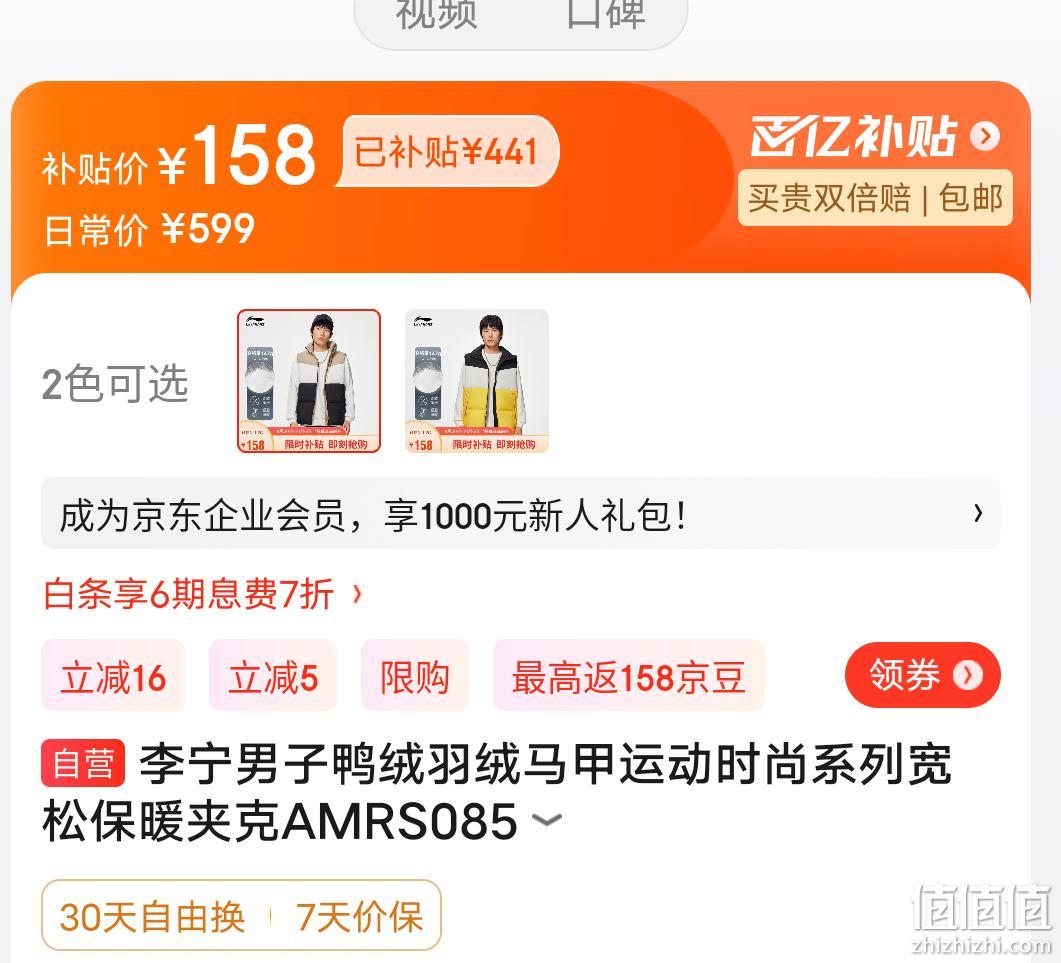Tap the 最高返158京豆 tag
The height and width of the screenshot is (963, 1061).
coord(629,675)
